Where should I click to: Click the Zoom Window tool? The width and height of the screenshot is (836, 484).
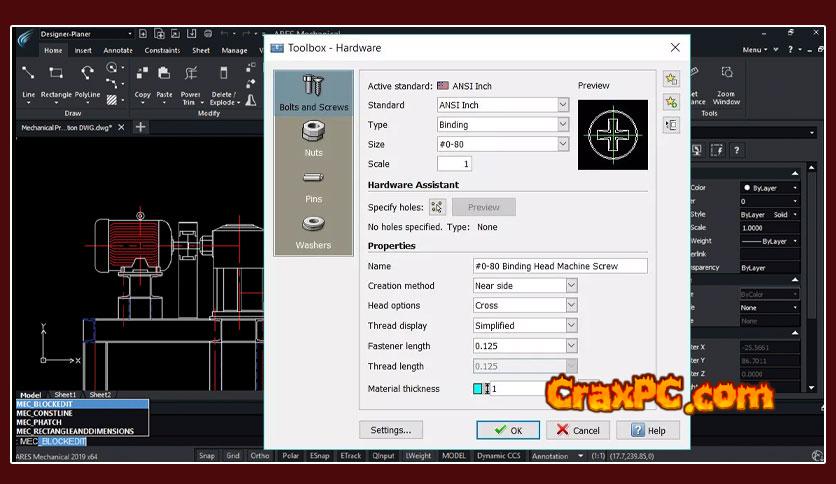click(726, 84)
